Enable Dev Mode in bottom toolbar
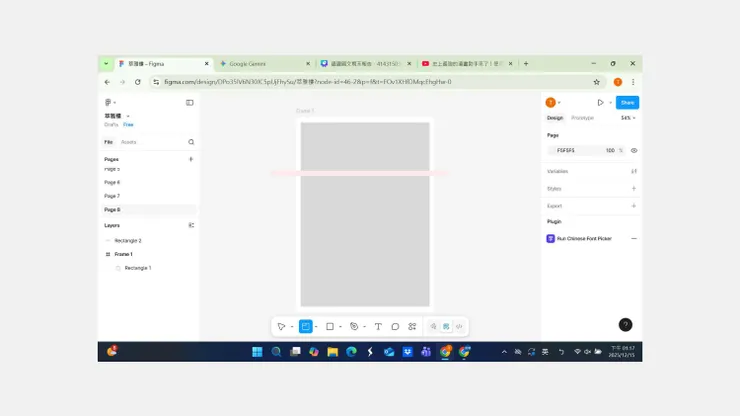740x416 pixels. (459, 326)
